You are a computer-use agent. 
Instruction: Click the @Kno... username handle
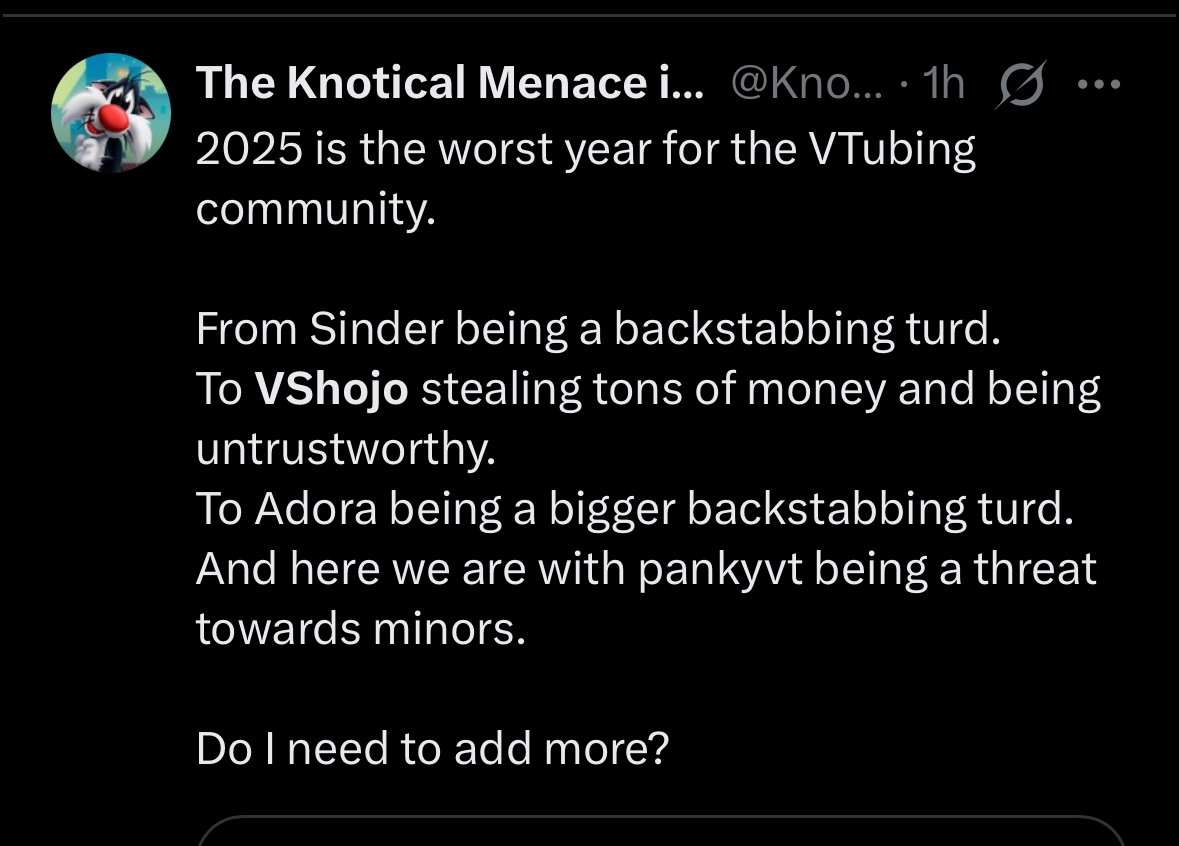click(x=808, y=85)
